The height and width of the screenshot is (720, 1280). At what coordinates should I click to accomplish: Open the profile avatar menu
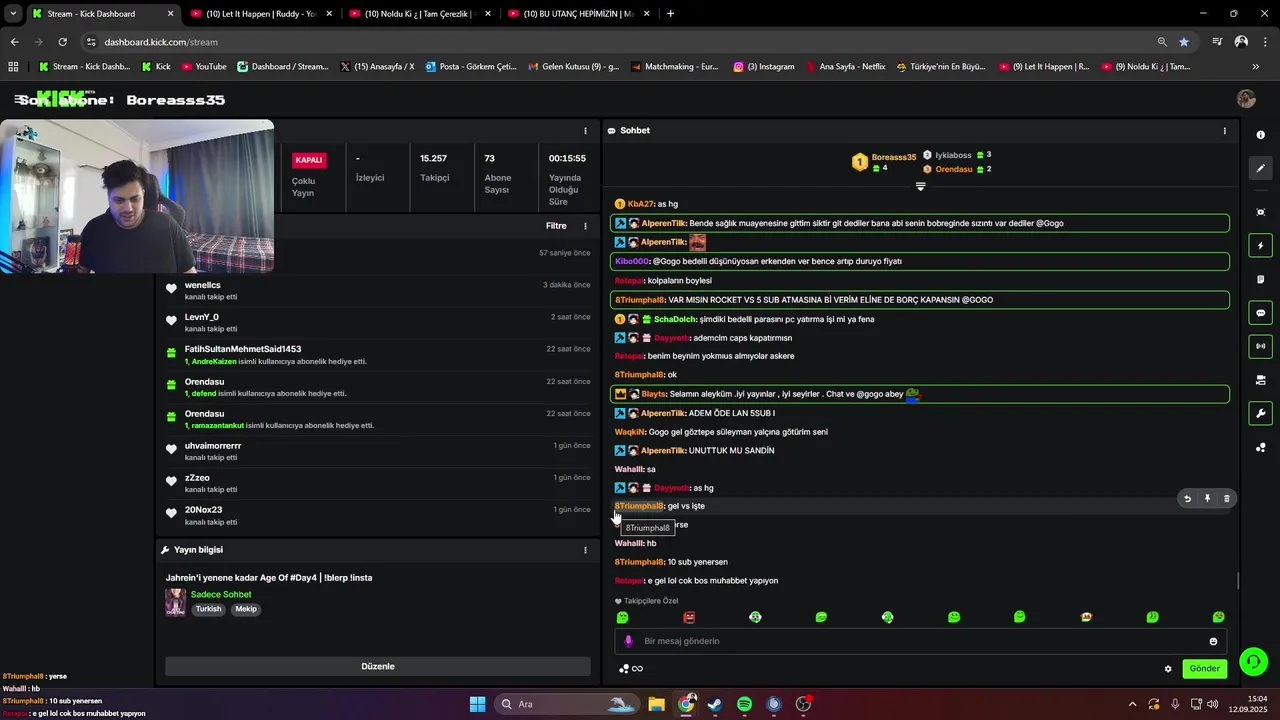[1246, 99]
